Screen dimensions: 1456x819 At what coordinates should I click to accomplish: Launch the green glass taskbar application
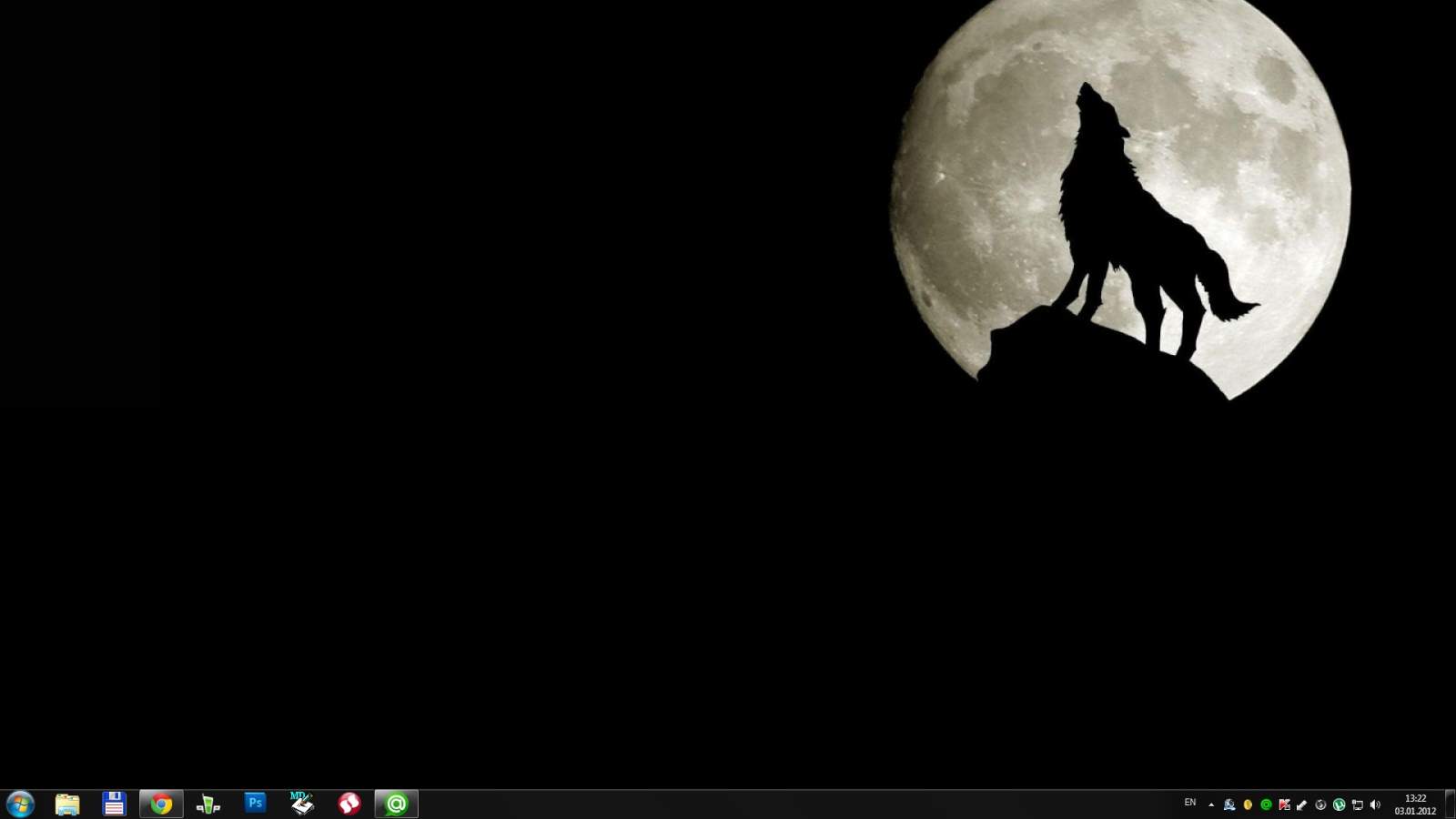208,804
